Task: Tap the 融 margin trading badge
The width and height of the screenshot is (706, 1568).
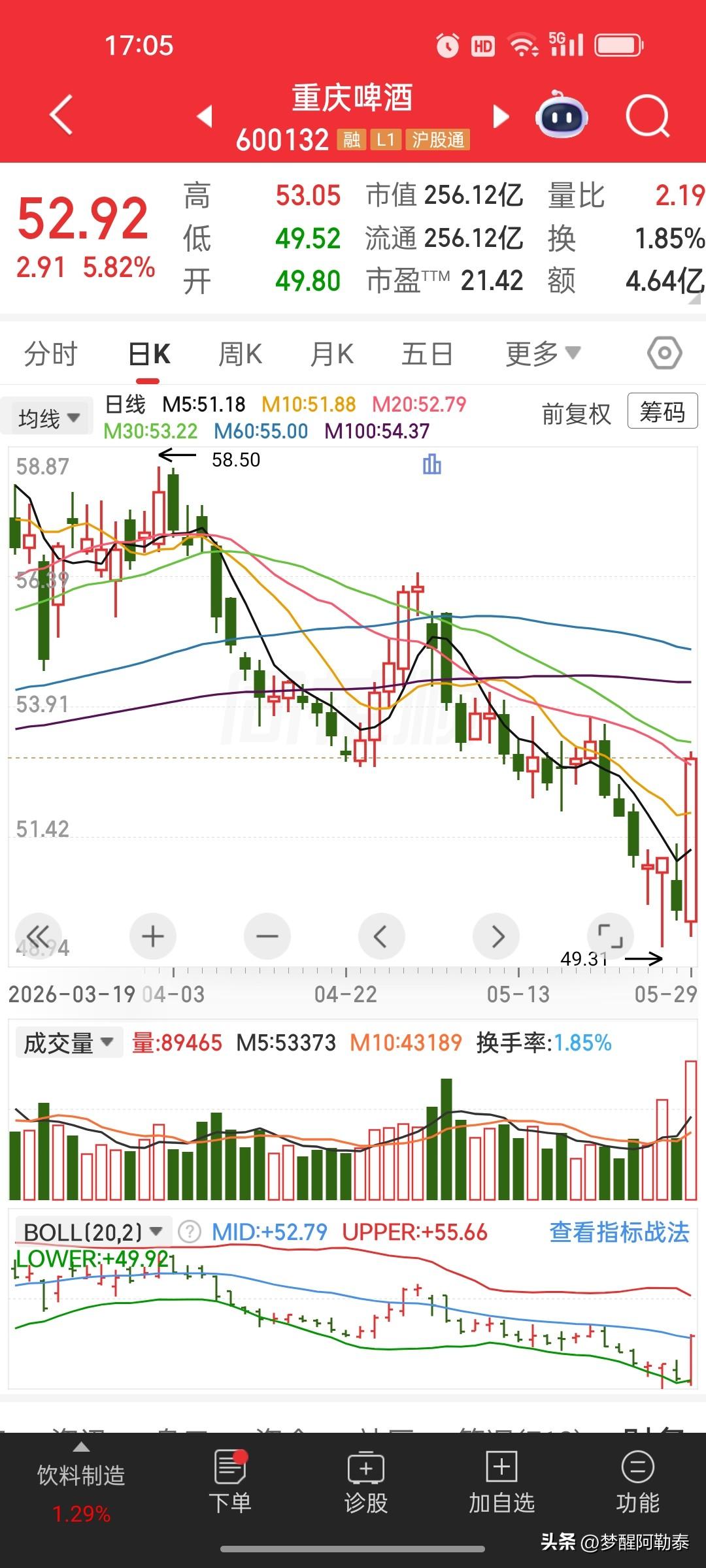Action: 352,139
